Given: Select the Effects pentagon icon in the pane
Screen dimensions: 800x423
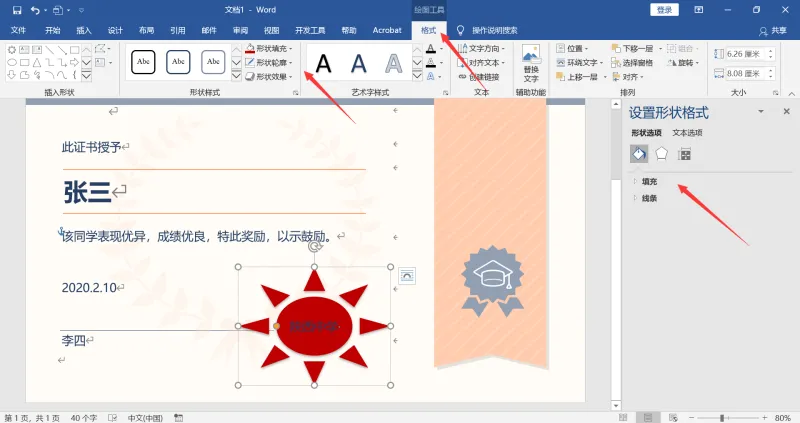Looking at the screenshot, I should point(662,154).
